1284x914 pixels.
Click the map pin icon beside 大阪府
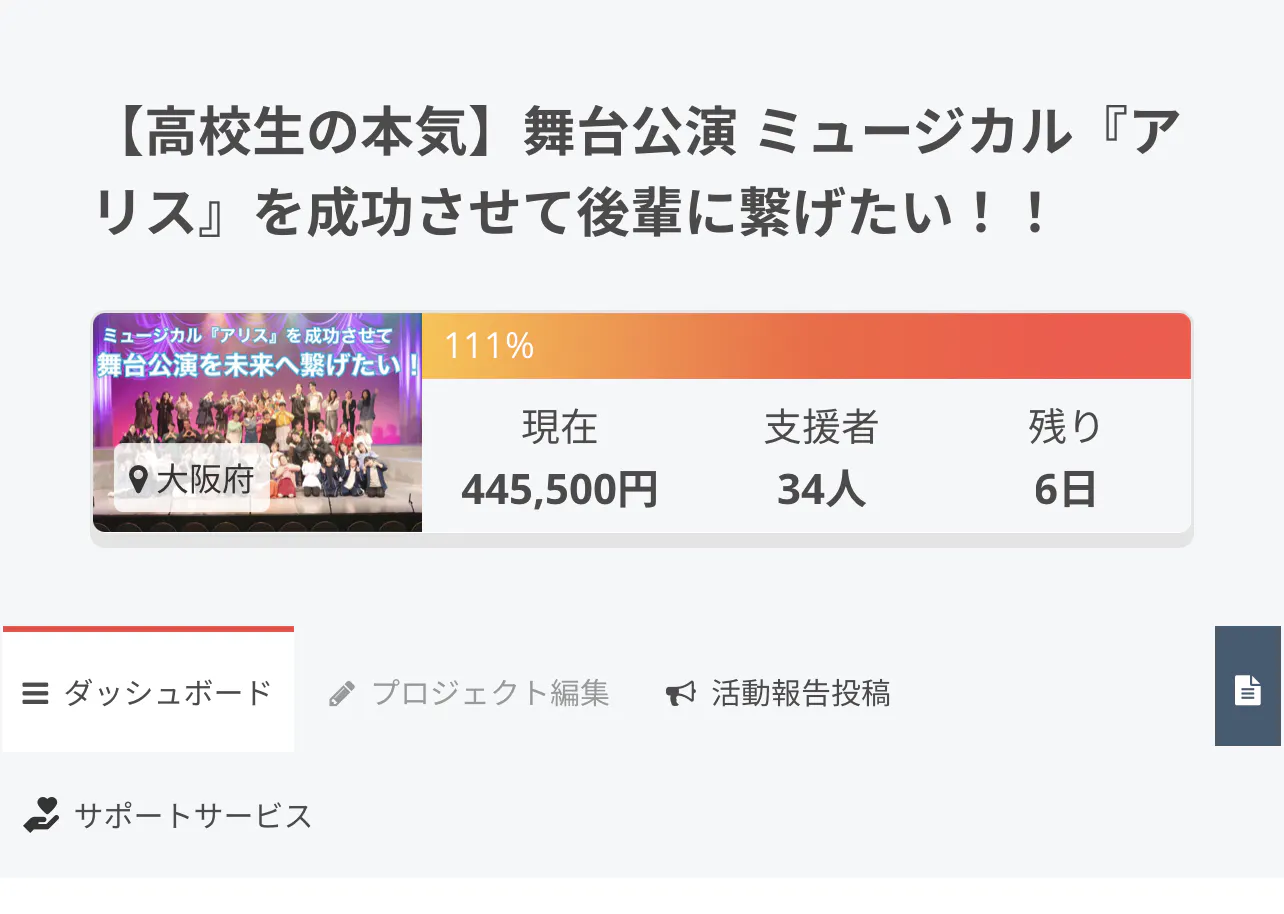(140, 479)
